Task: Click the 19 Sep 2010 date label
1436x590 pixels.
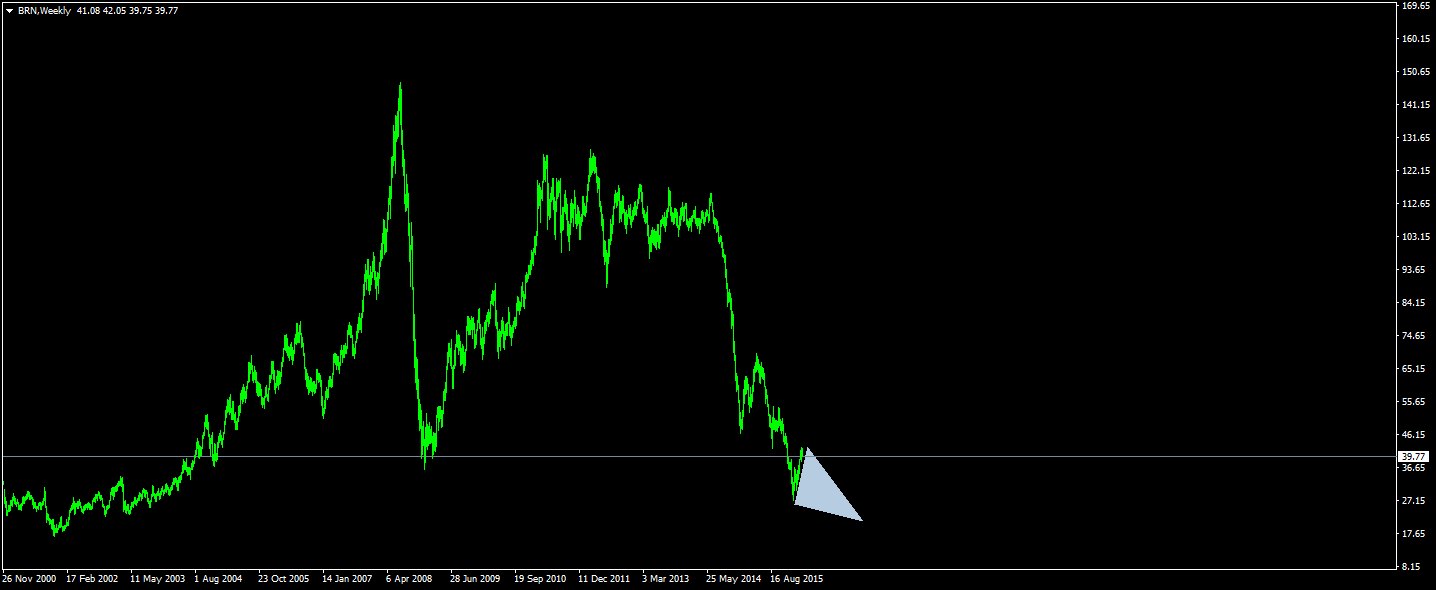Action: coord(541,579)
